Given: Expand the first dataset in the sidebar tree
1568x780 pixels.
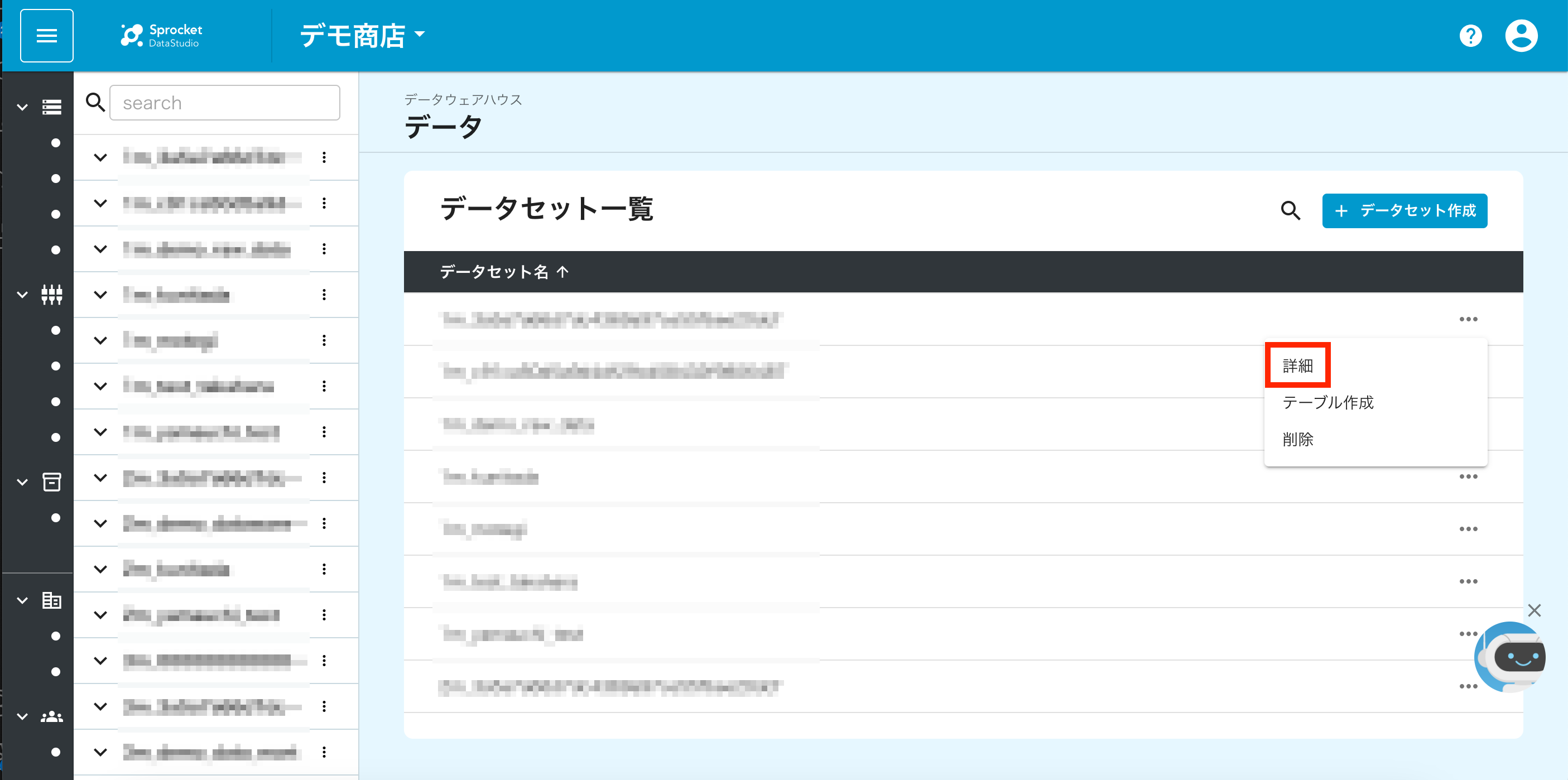Looking at the screenshot, I should tap(100, 157).
